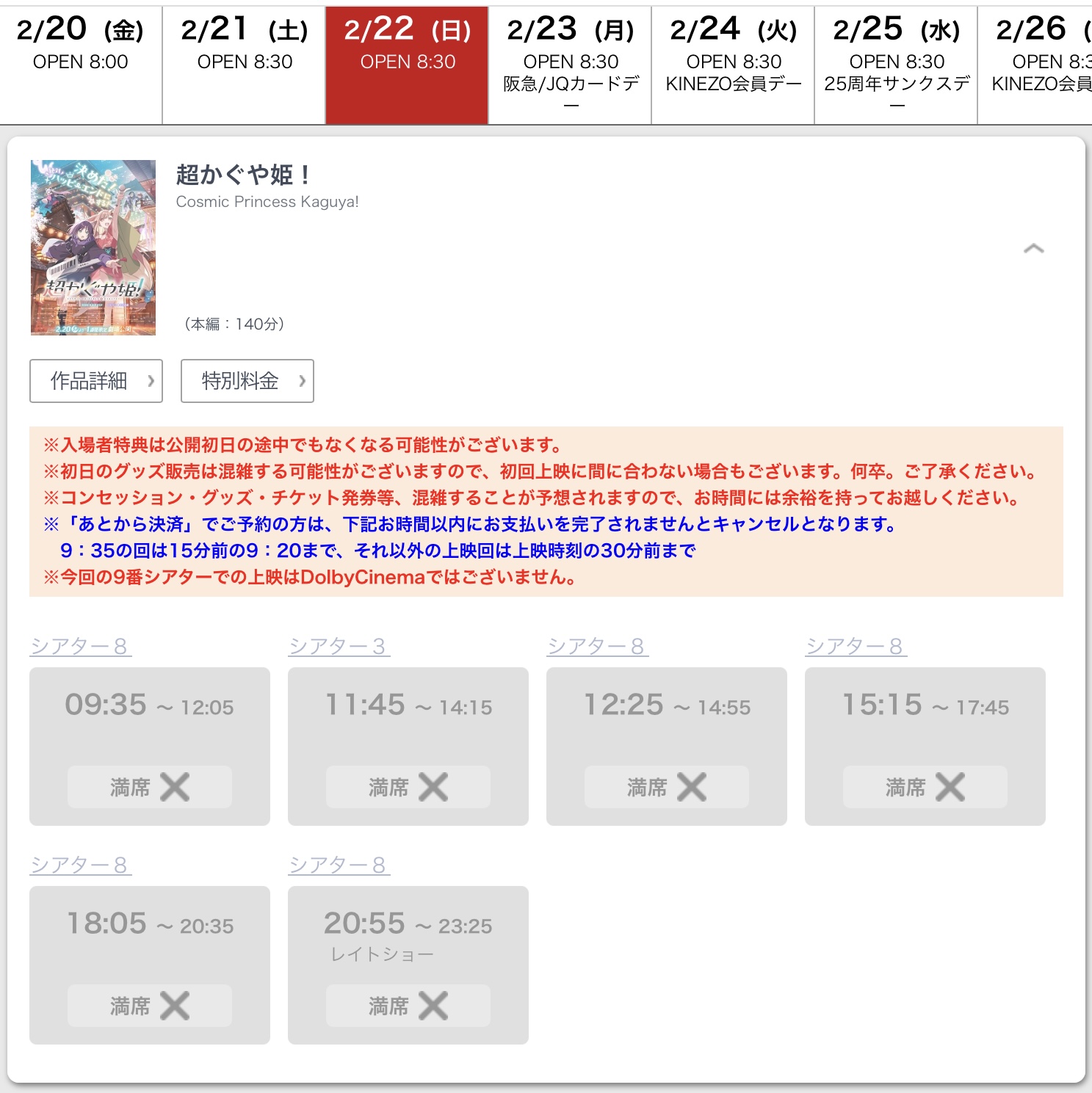The width and height of the screenshot is (1092, 1093).
Task: Click the sold-out X icon for 09:35 showing
Action: 175,787
